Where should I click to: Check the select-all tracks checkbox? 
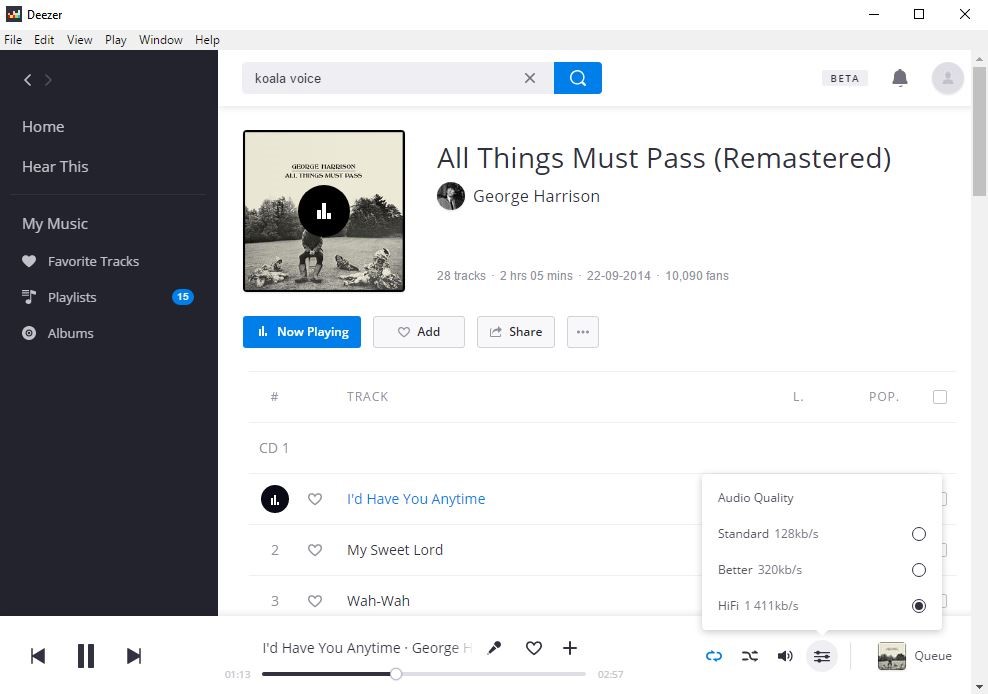(x=939, y=397)
